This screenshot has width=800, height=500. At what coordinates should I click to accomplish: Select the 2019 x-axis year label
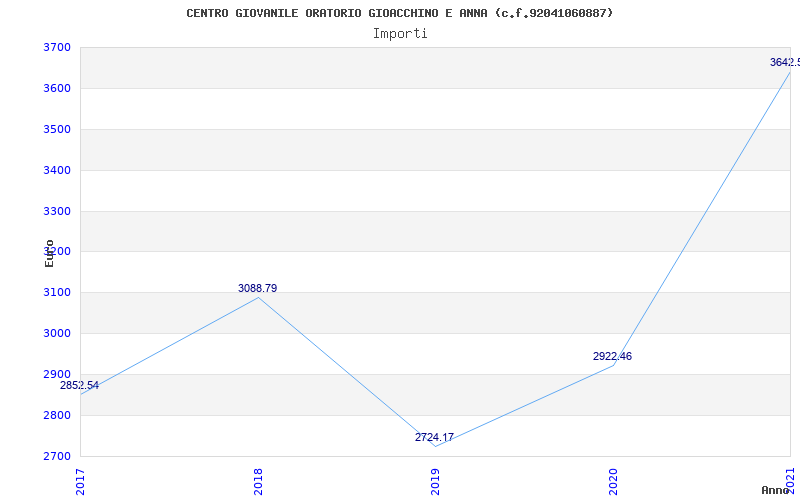(x=435, y=482)
